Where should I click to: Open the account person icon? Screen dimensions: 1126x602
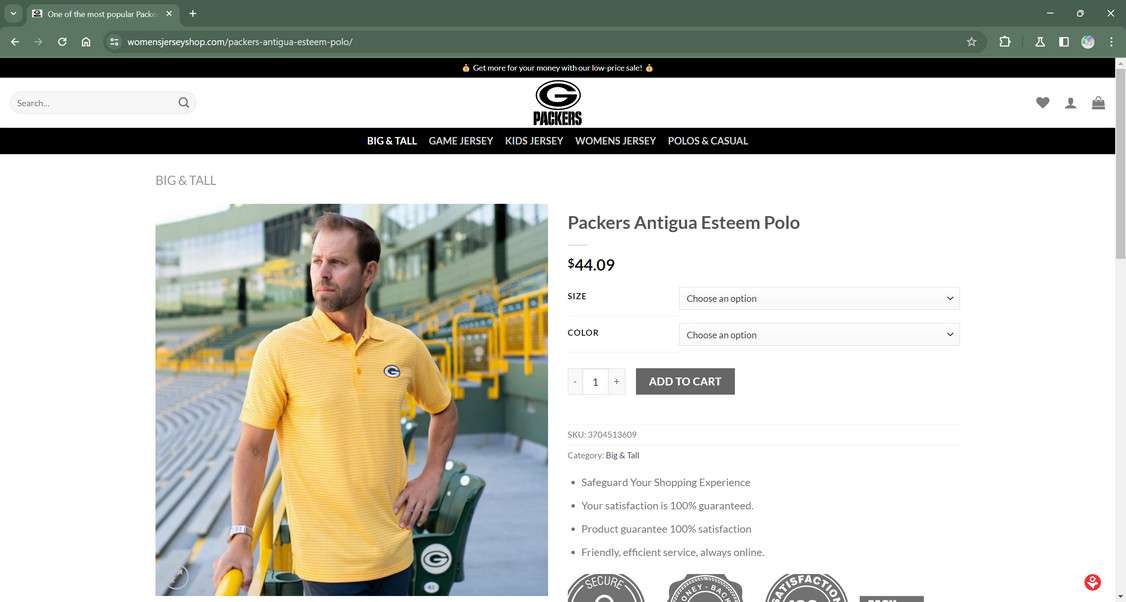click(x=1071, y=103)
